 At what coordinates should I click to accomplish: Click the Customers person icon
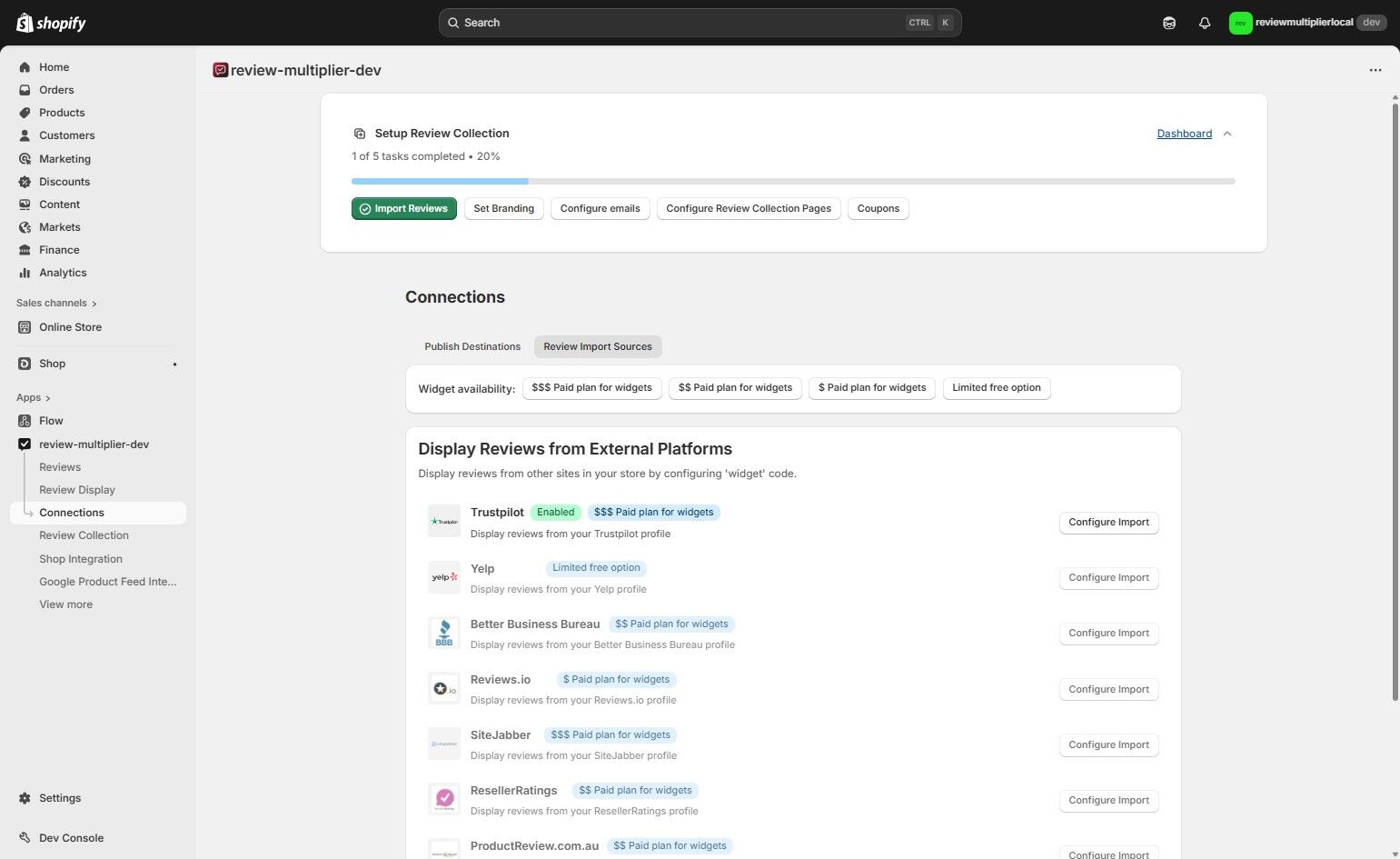25,135
